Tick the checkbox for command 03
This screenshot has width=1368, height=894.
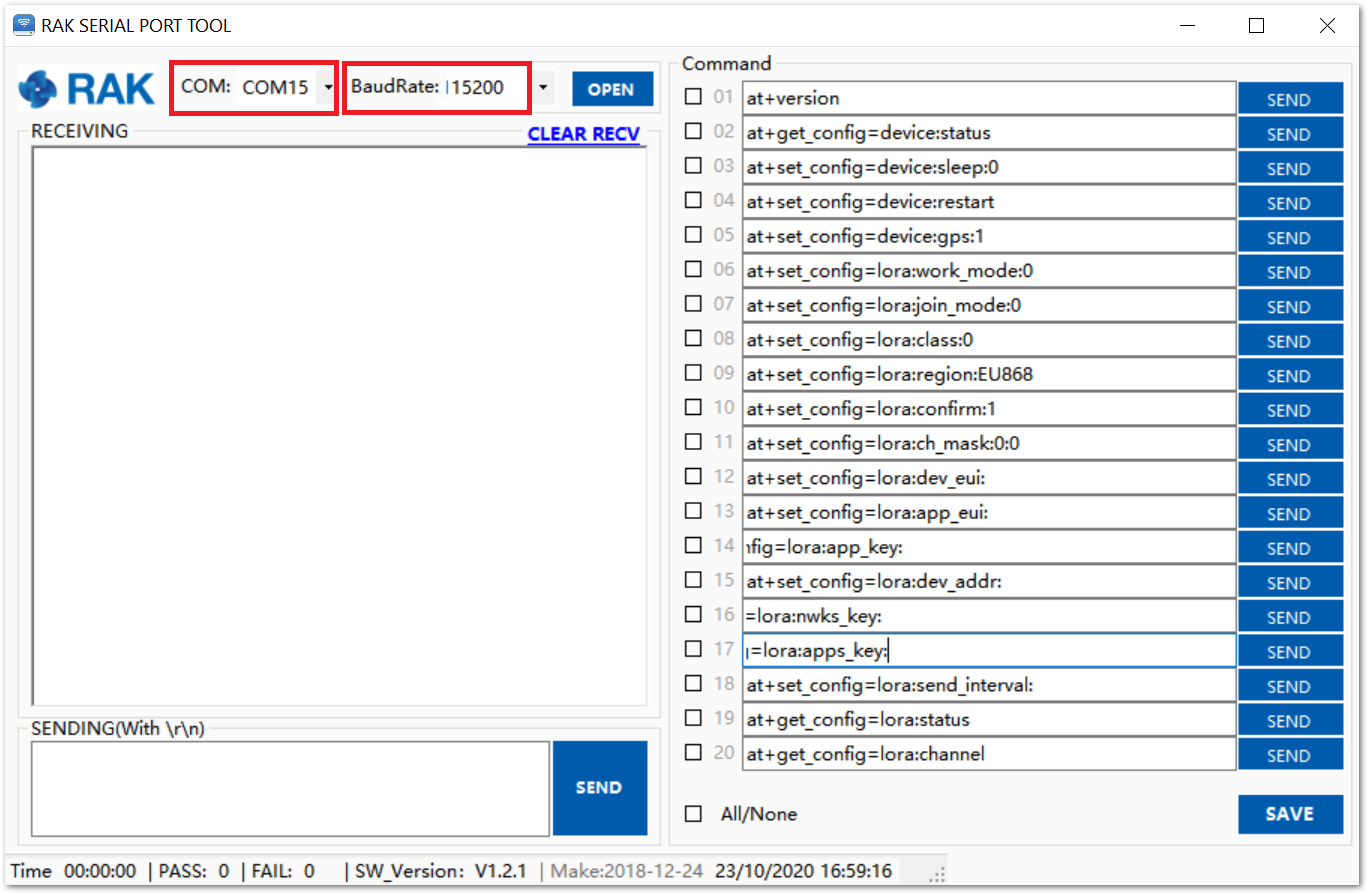pos(693,166)
